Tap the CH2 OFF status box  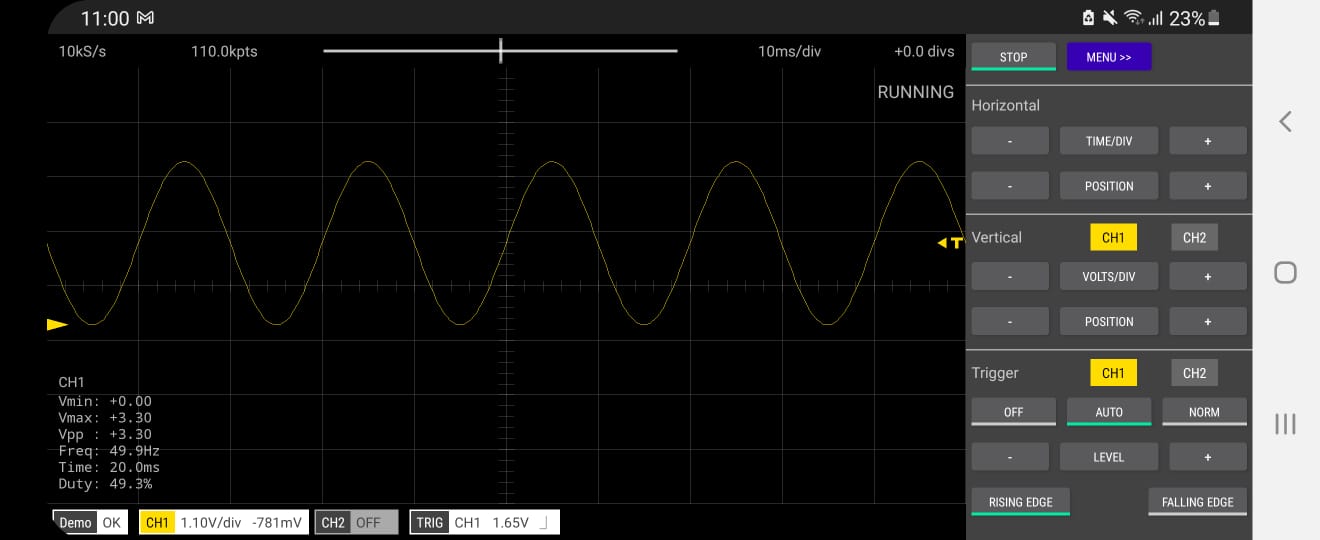tap(356, 522)
